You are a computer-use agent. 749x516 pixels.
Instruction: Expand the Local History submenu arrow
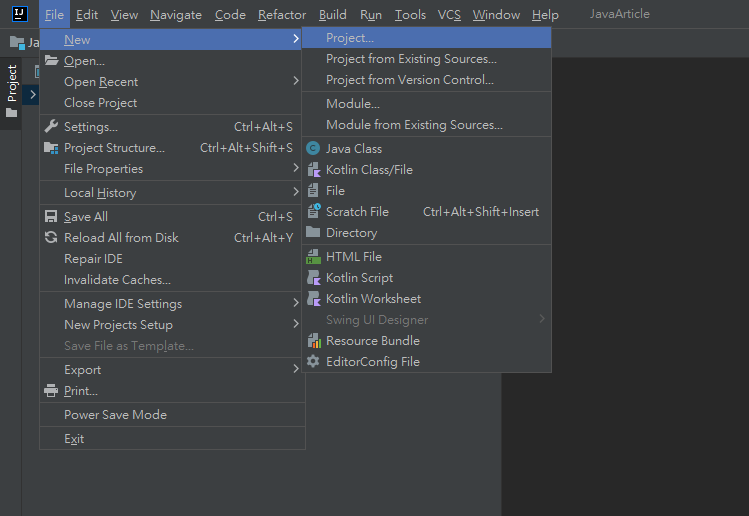pos(296,192)
